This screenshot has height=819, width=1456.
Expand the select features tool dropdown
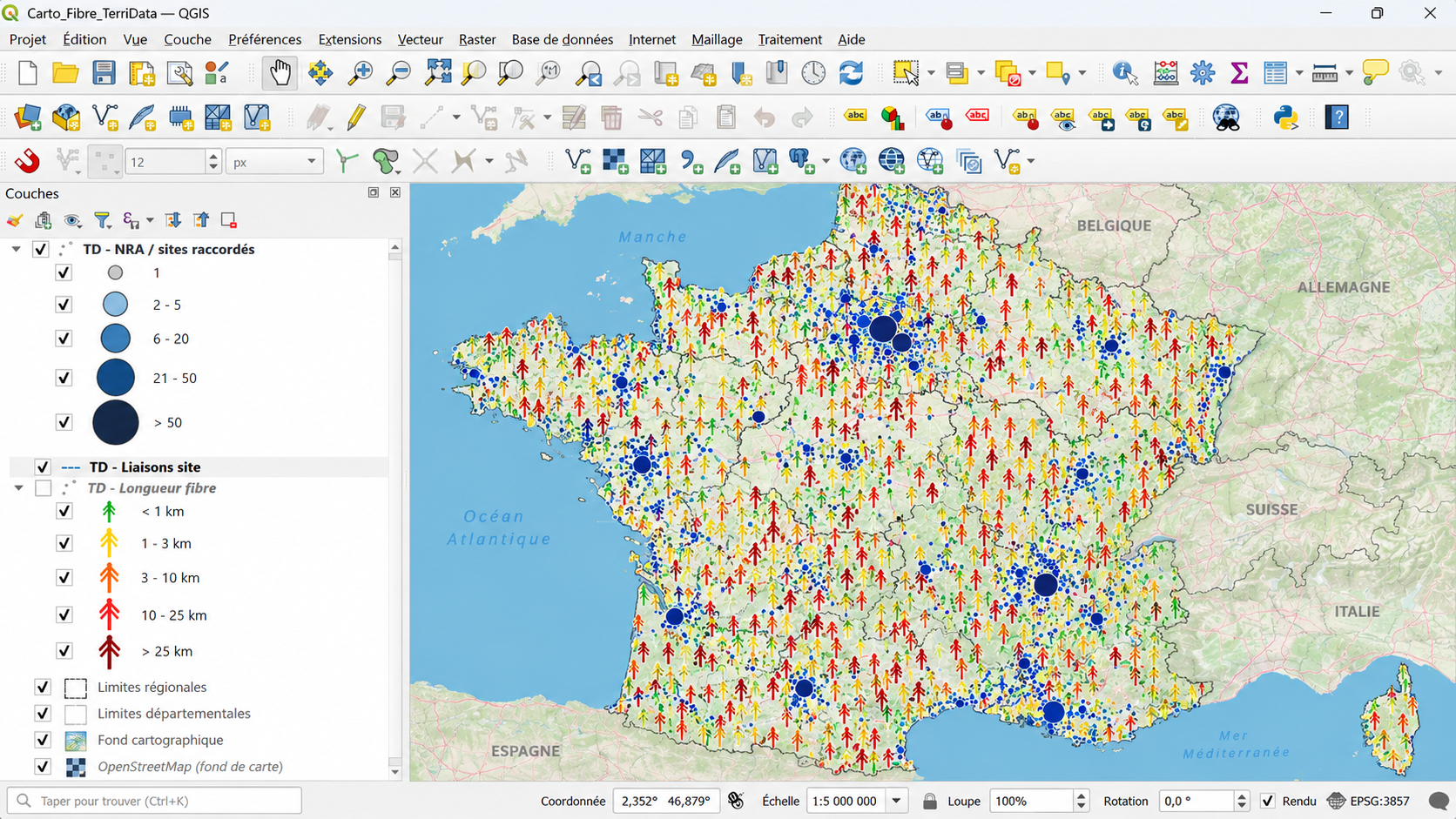coord(931,73)
